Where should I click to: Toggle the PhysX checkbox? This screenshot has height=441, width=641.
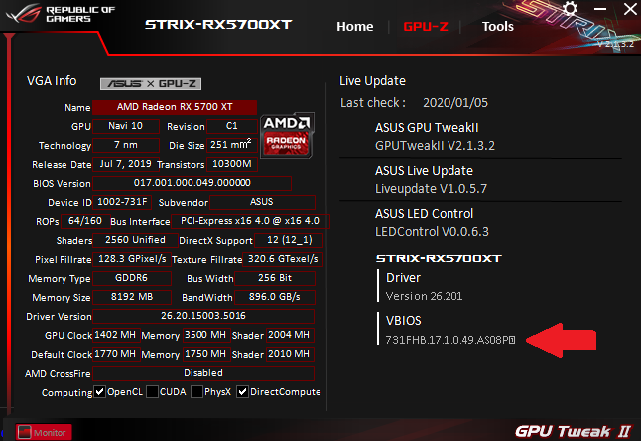pos(197,392)
